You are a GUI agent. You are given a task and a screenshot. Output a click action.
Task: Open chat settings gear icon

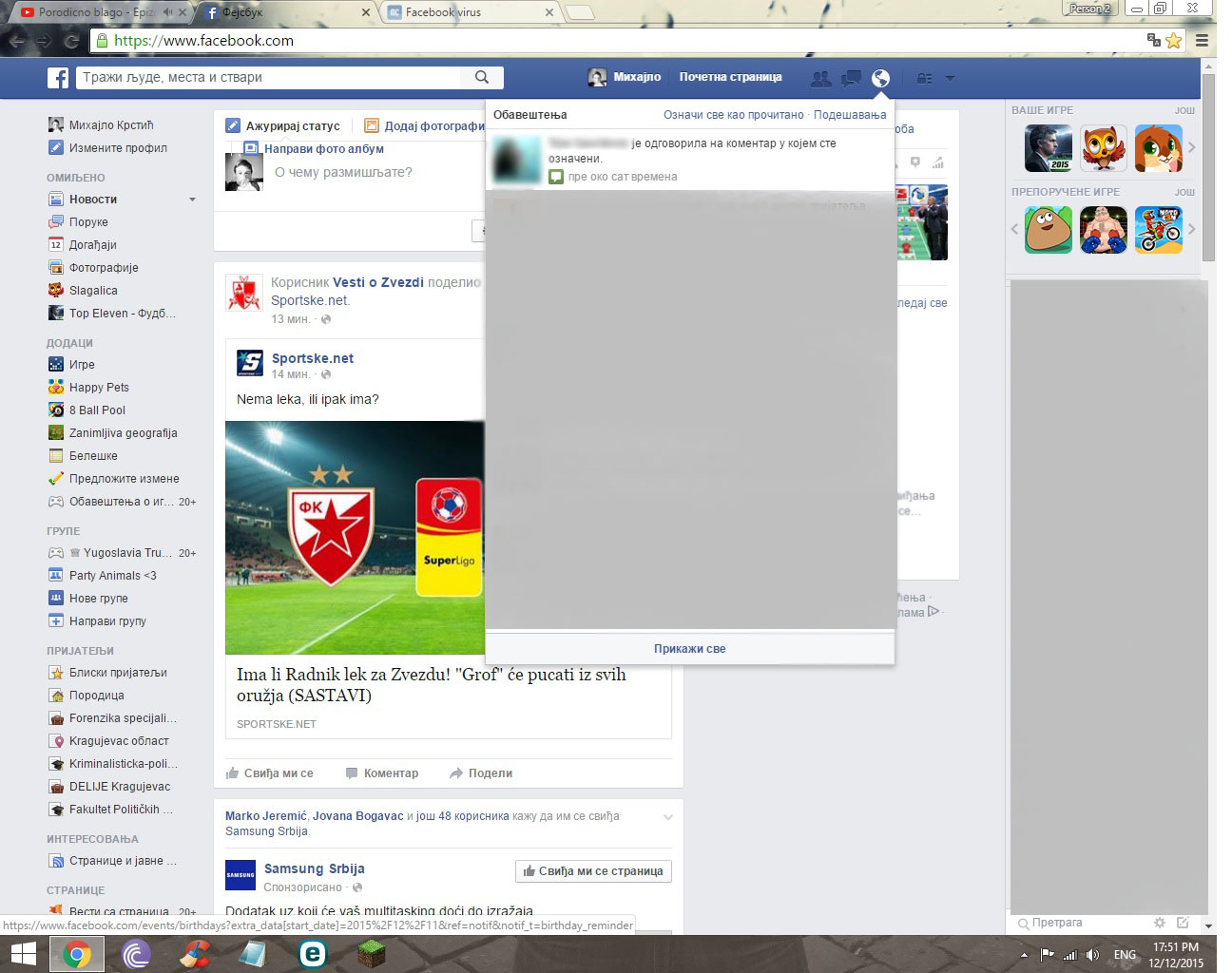click(x=1159, y=923)
